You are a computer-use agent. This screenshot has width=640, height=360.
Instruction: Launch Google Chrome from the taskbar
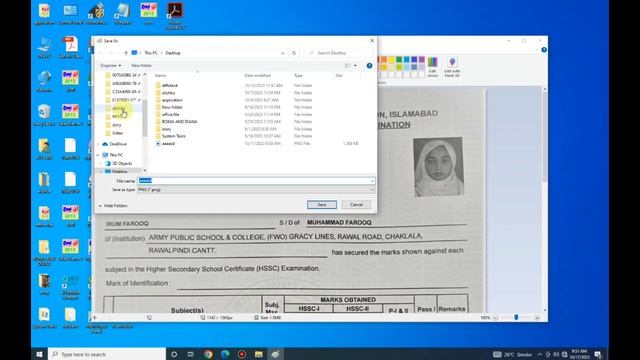click(x=208, y=354)
